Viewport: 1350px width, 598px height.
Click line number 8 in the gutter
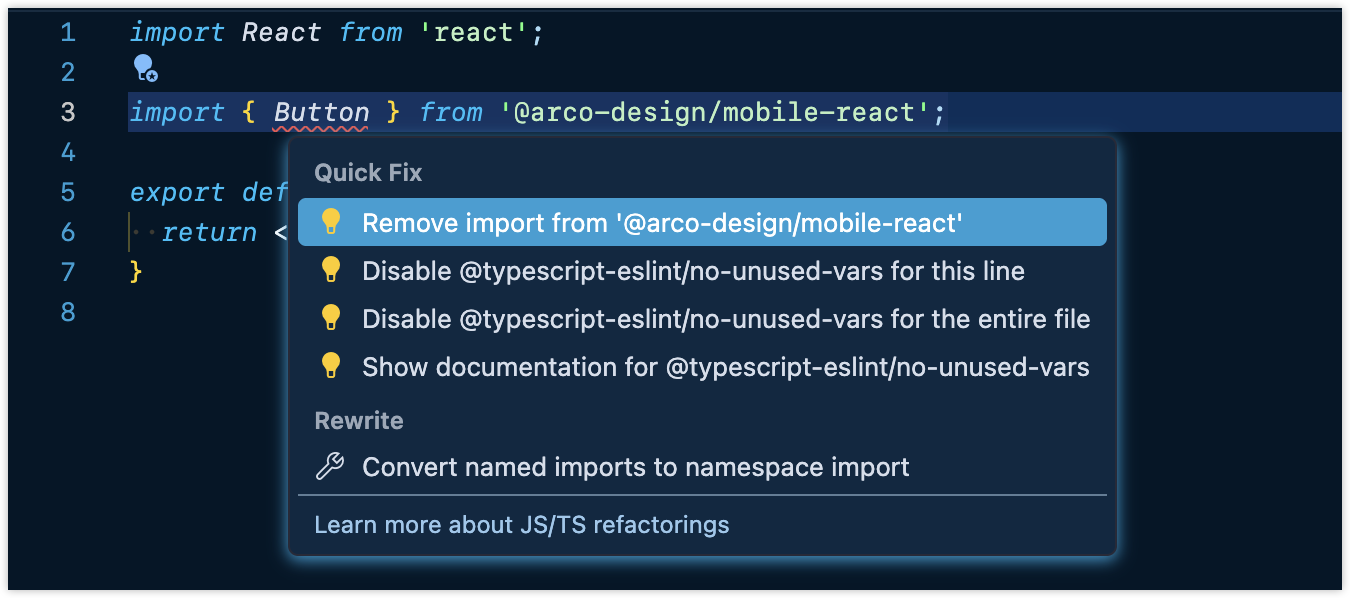(x=67, y=312)
